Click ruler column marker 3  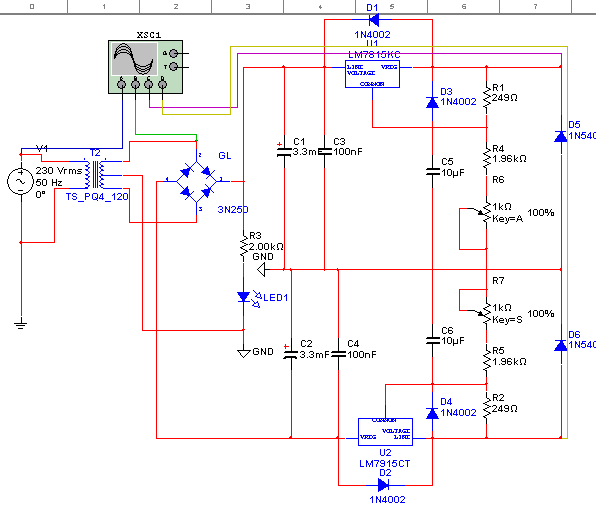click(x=248, y=6)
